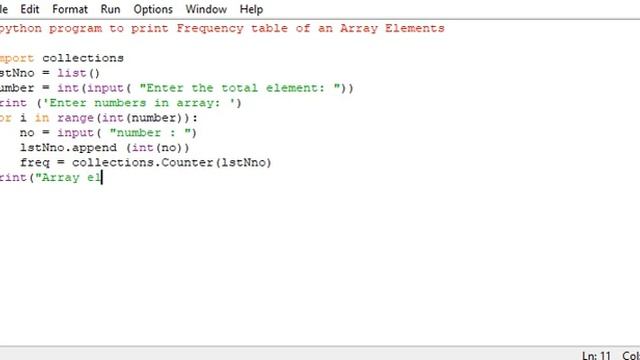
Task: Click the word 'collections' in import line
Action: point(83,58)
